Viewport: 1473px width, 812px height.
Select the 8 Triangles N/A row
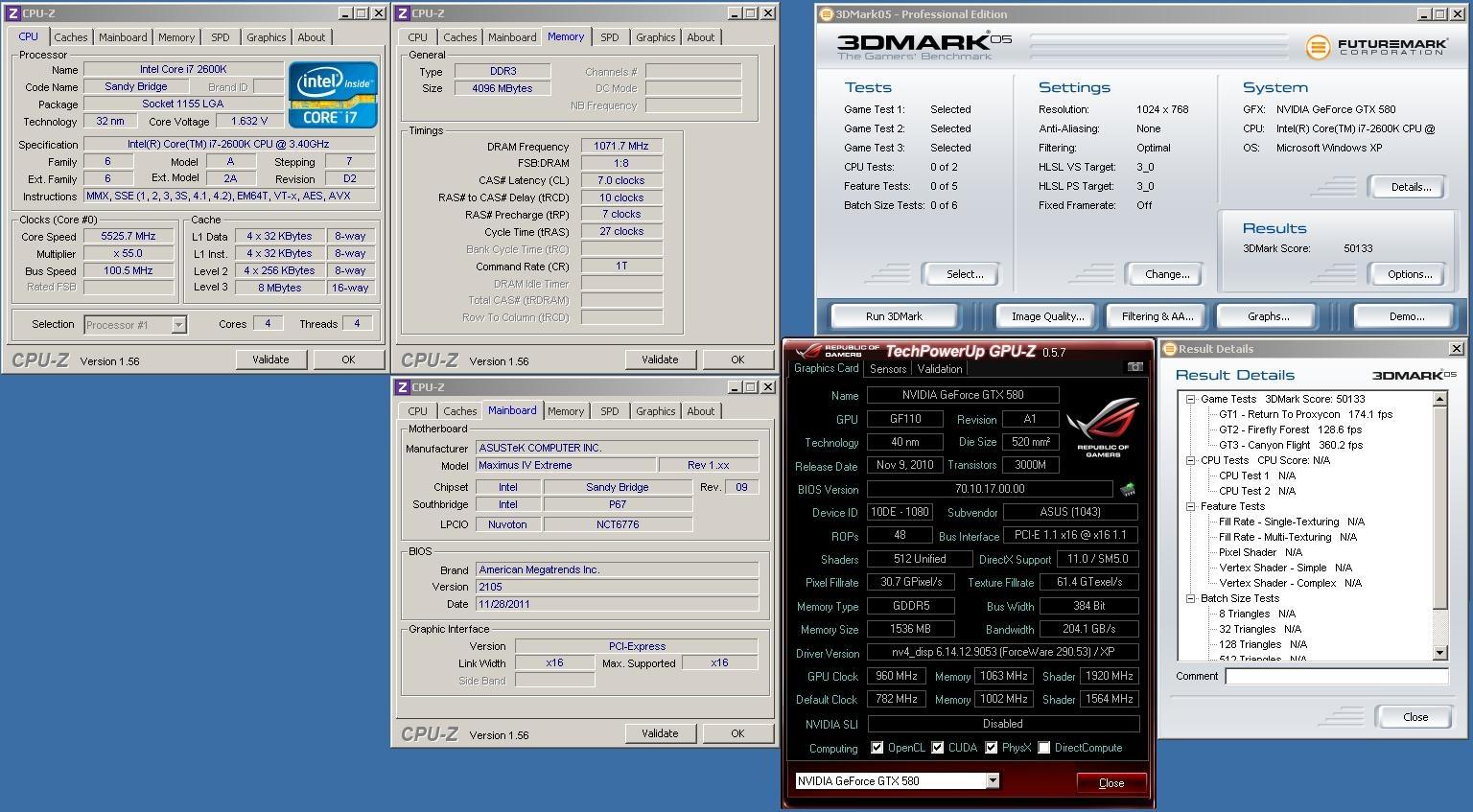[1256, 614]
